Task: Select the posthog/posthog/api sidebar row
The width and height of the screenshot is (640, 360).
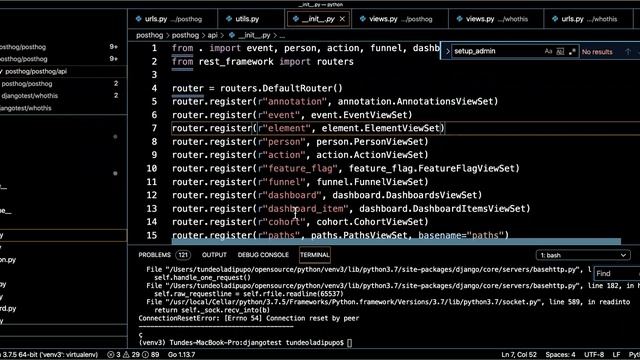Action: pos(63,71)
